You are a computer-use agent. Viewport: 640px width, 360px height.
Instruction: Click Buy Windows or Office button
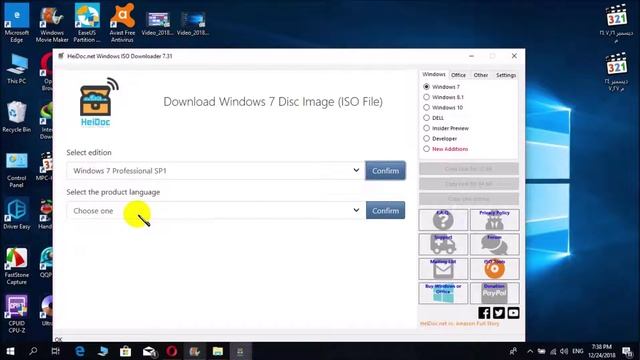pos(443,293)
